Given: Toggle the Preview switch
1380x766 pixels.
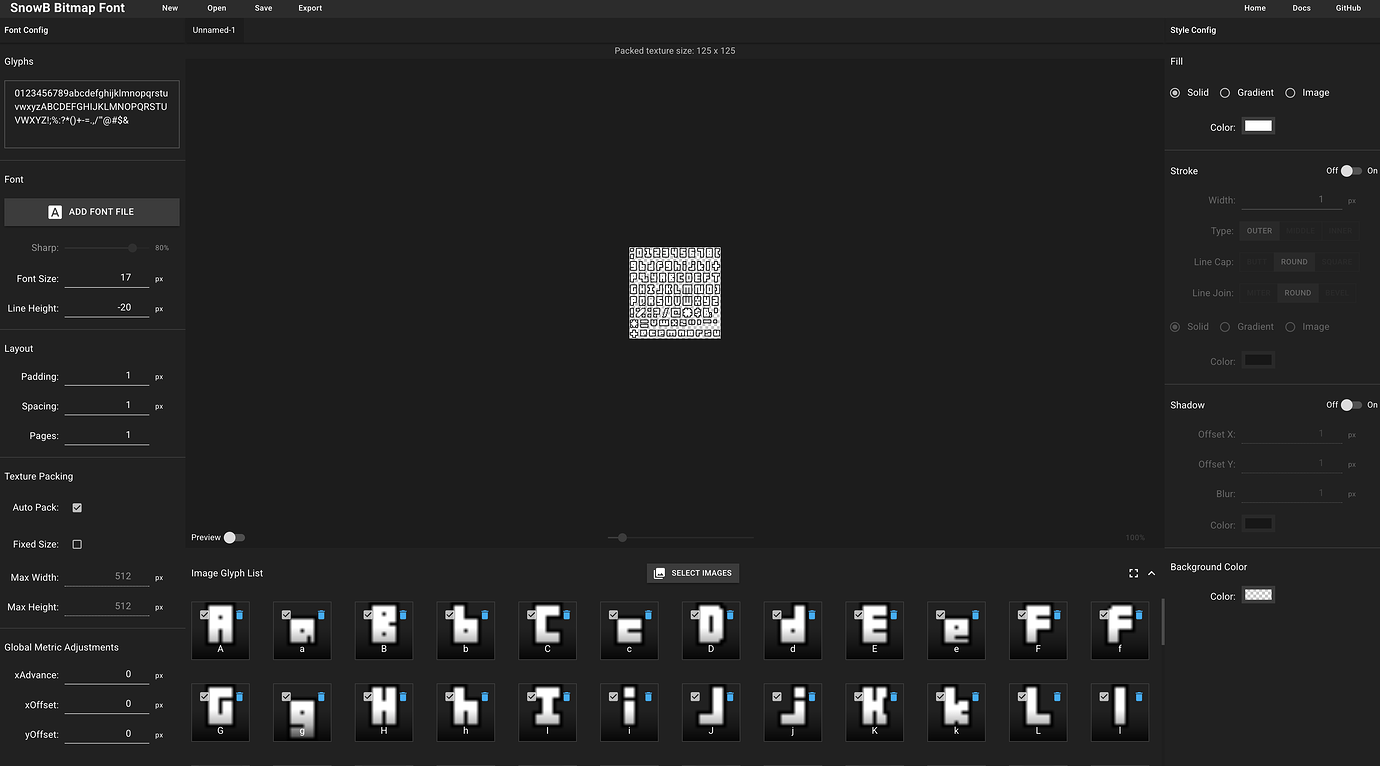Looking at the screenshot, I should pos(233,537).
